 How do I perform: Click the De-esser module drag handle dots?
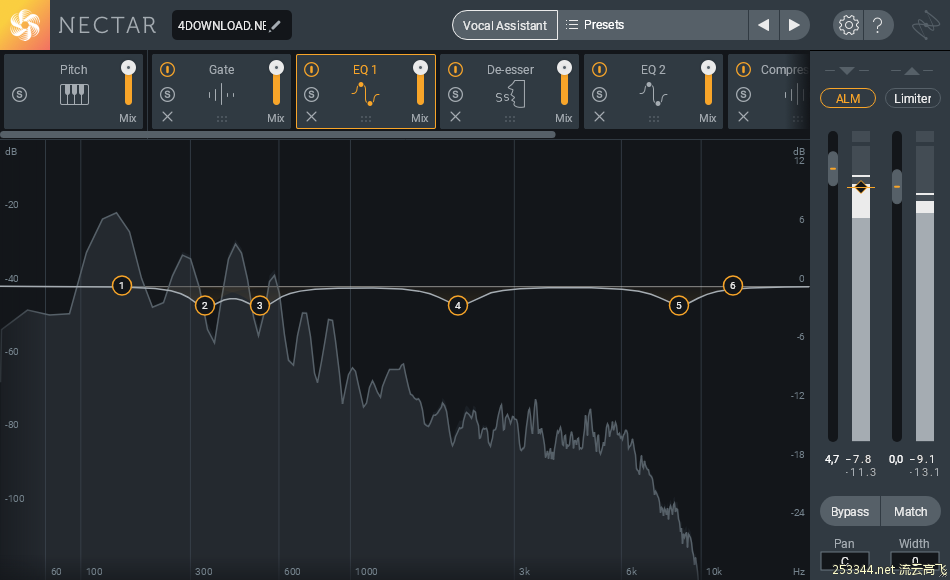pyautogui.click(x=510, y=119)
